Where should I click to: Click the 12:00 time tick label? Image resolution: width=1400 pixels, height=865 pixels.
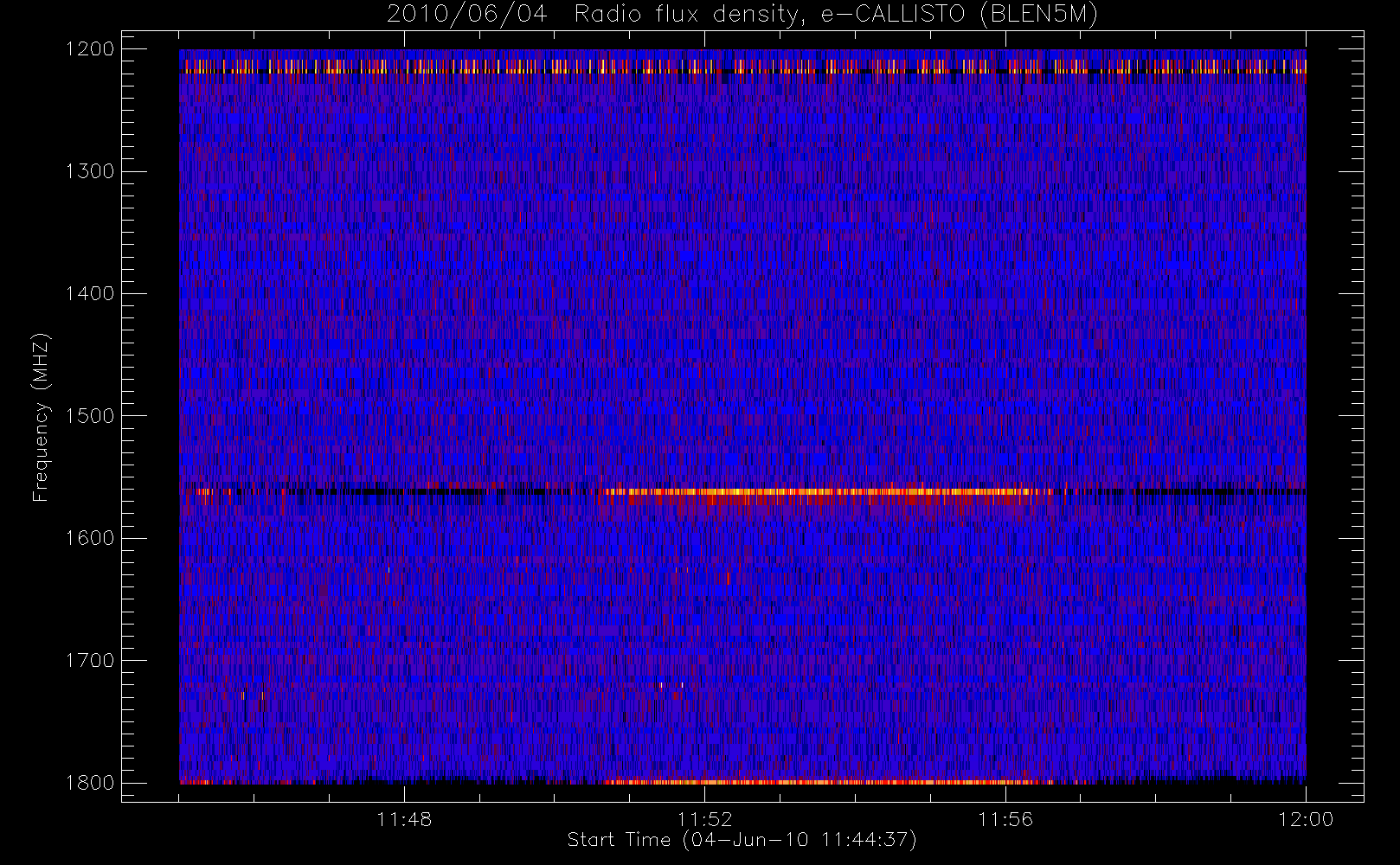click(x=1306, y=819)
